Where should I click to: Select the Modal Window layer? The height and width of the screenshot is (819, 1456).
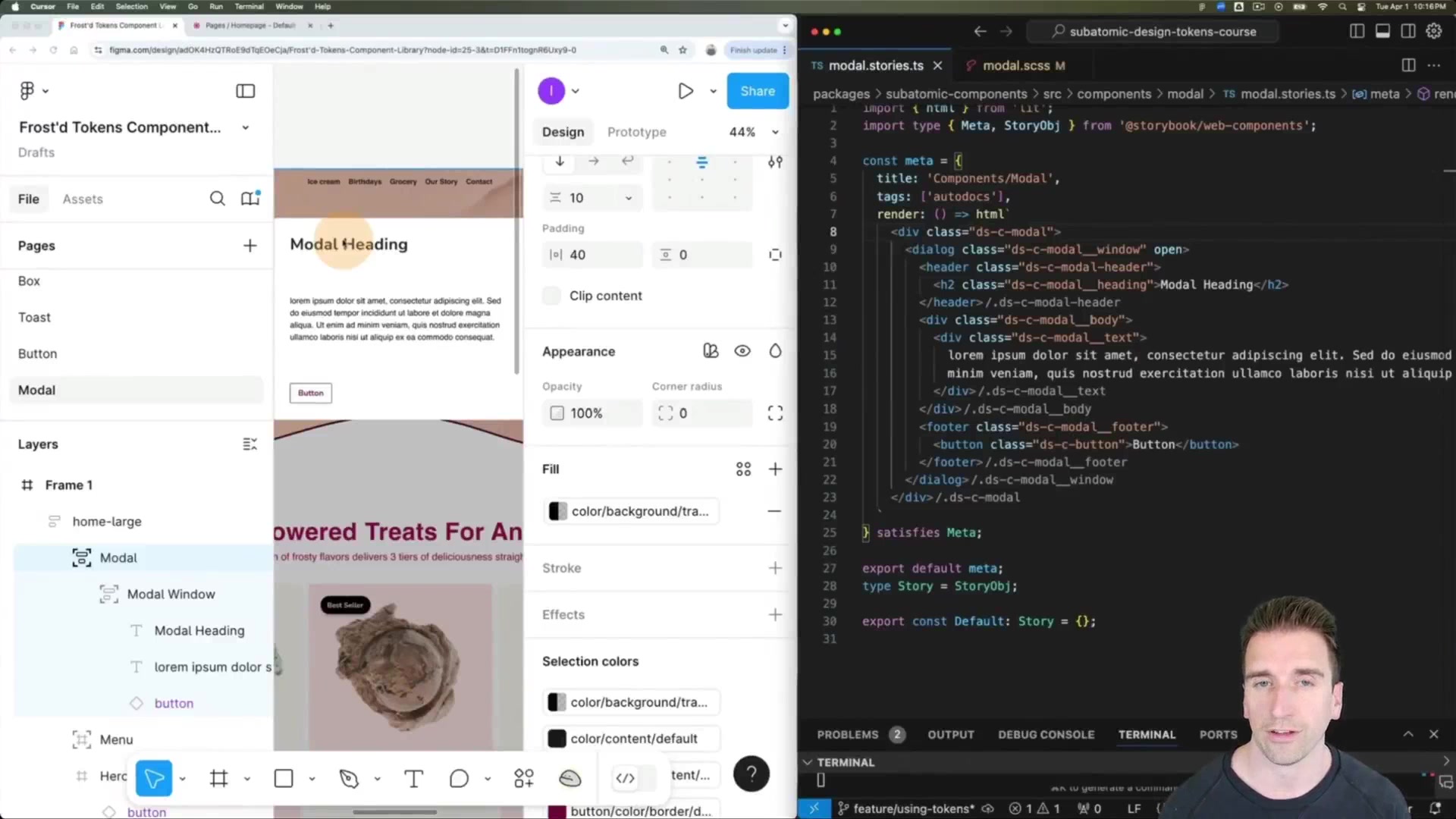click(x=171, y=594)
